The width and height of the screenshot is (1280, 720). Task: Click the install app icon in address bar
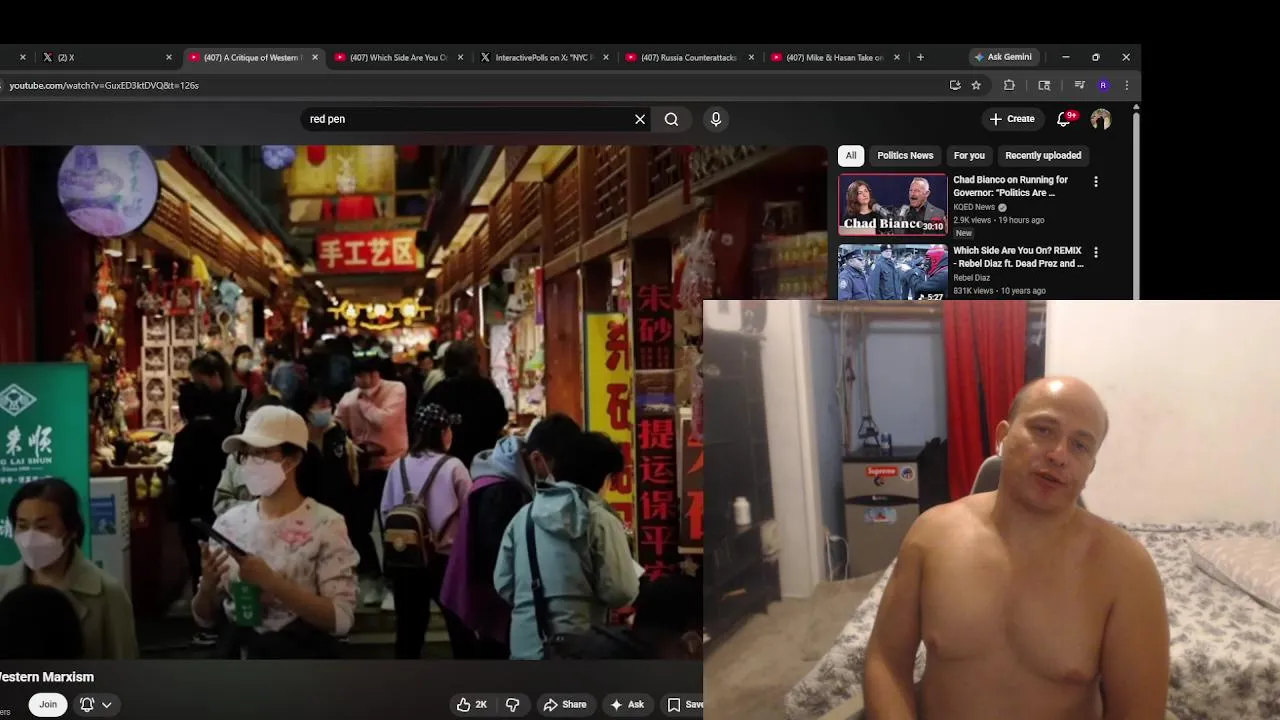(x=955, y=85)
